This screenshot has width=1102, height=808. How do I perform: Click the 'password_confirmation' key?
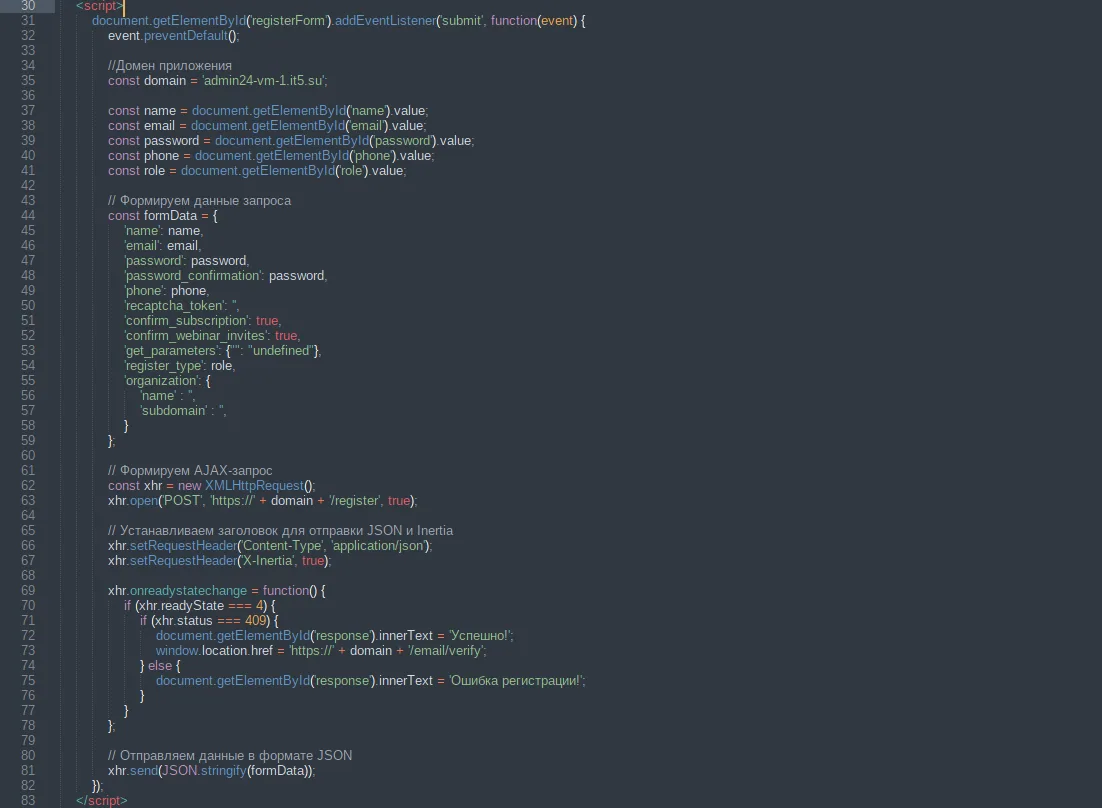193,276
